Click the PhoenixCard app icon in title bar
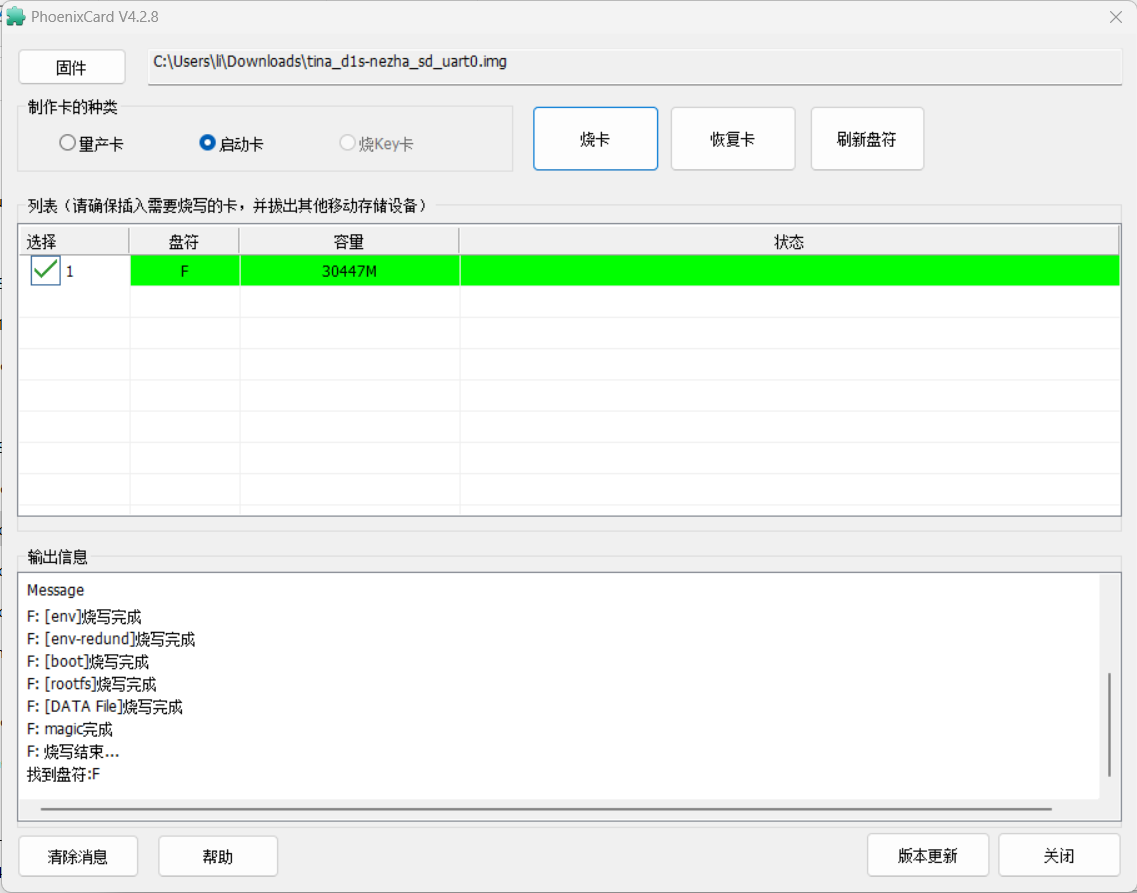The height and width of the screenshot is (893, 1137). (16, 17)
